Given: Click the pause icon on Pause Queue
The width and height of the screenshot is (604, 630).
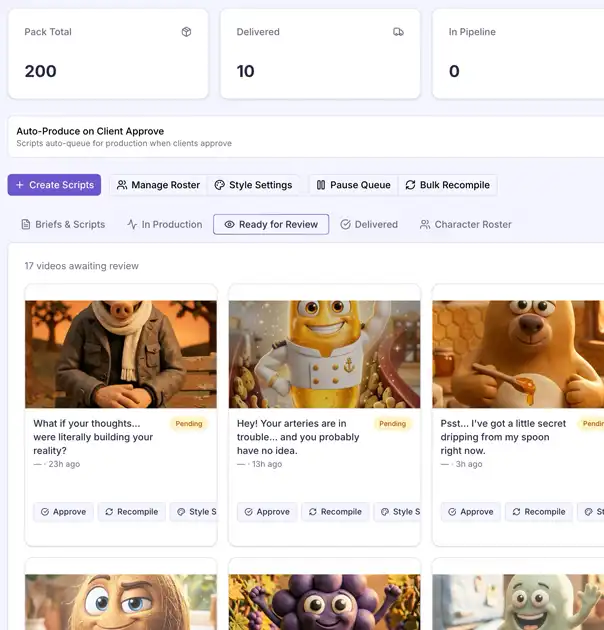Looking at the screenshot, I should (x=321, y=185).
